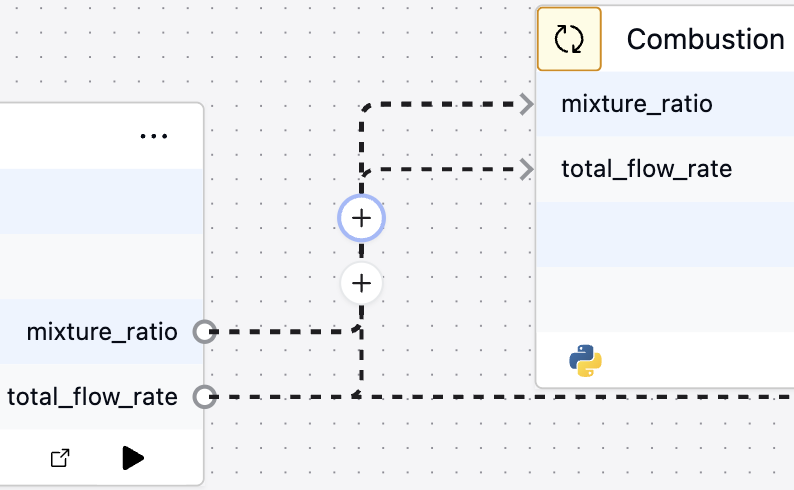Image resolution: width=794 pixels, height=490 pixels.
Task: Click the mixture_ratio input arrow on Combustion
Action: pyautogui.click(x=527, y=104)
